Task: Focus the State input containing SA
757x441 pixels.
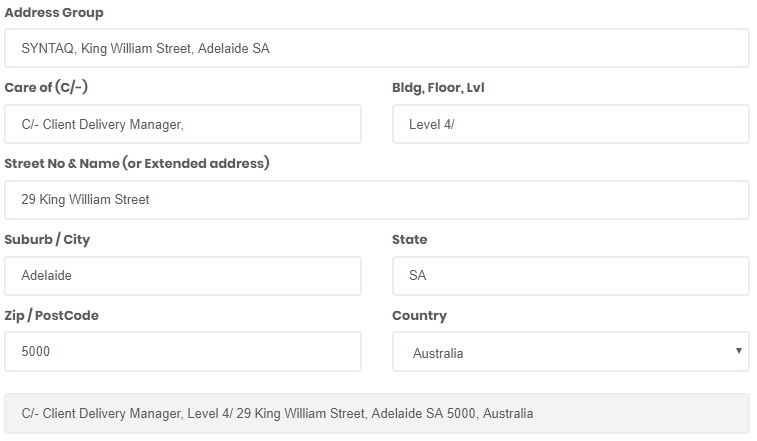Action: [570, 276]
